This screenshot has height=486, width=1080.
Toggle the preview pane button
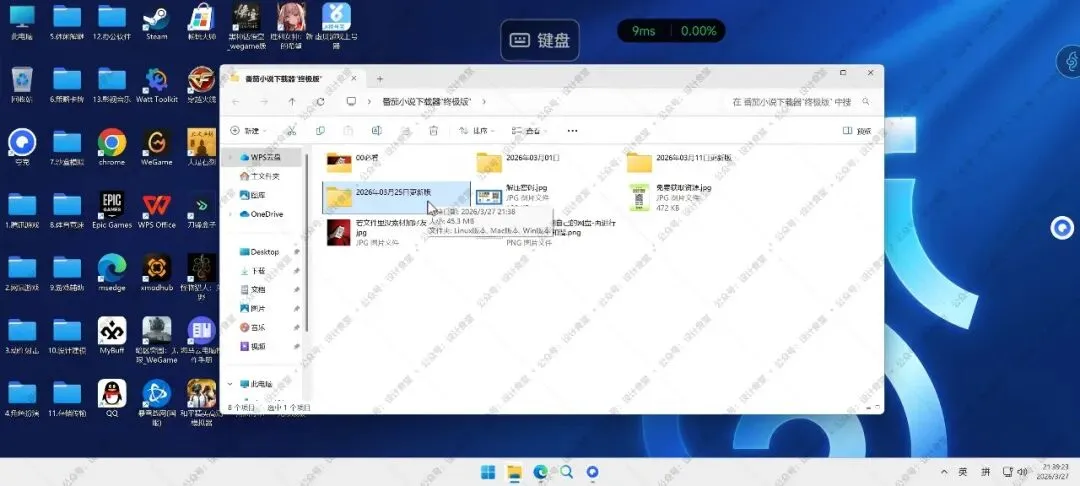tap(857, 131)
